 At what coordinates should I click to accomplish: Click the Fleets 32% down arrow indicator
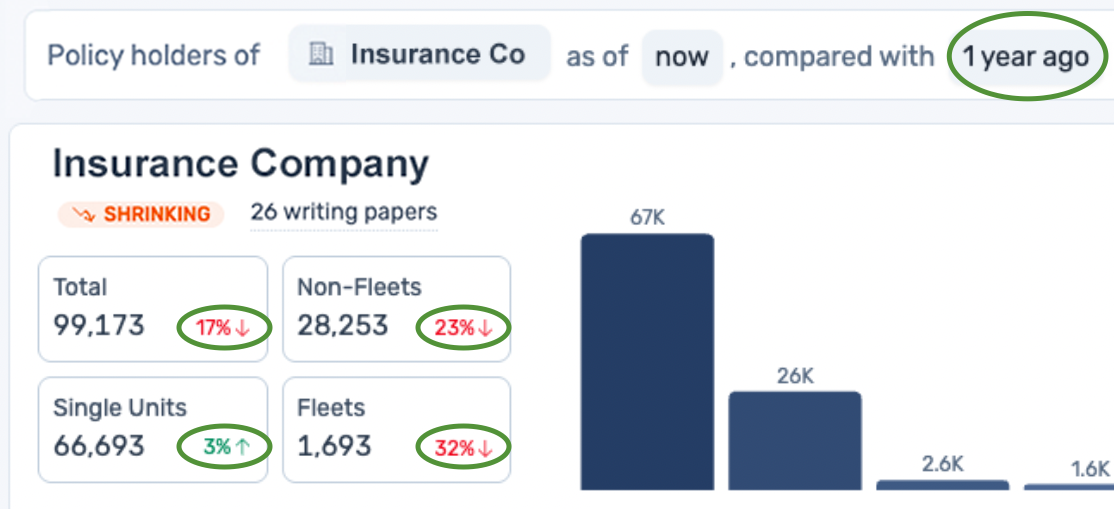tap(486, 449)
